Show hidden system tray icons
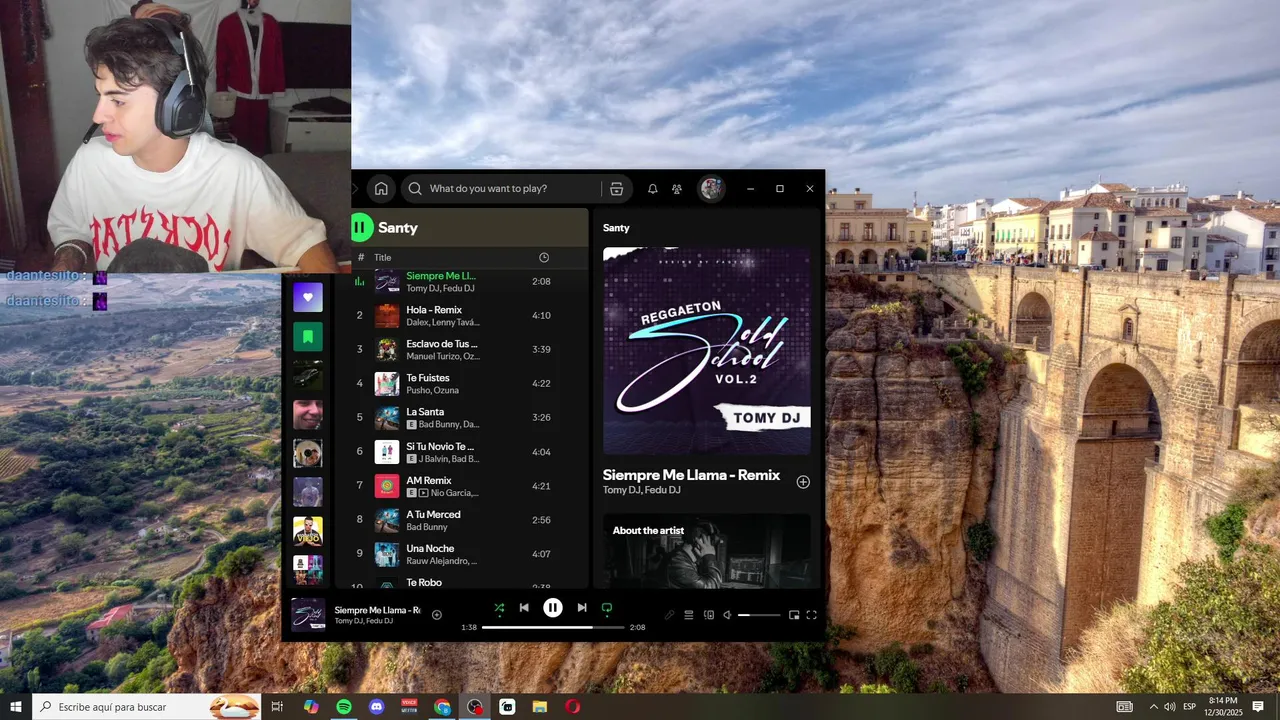The height and width of the screenshot is (720, 1280). [x=1153, y=707]
